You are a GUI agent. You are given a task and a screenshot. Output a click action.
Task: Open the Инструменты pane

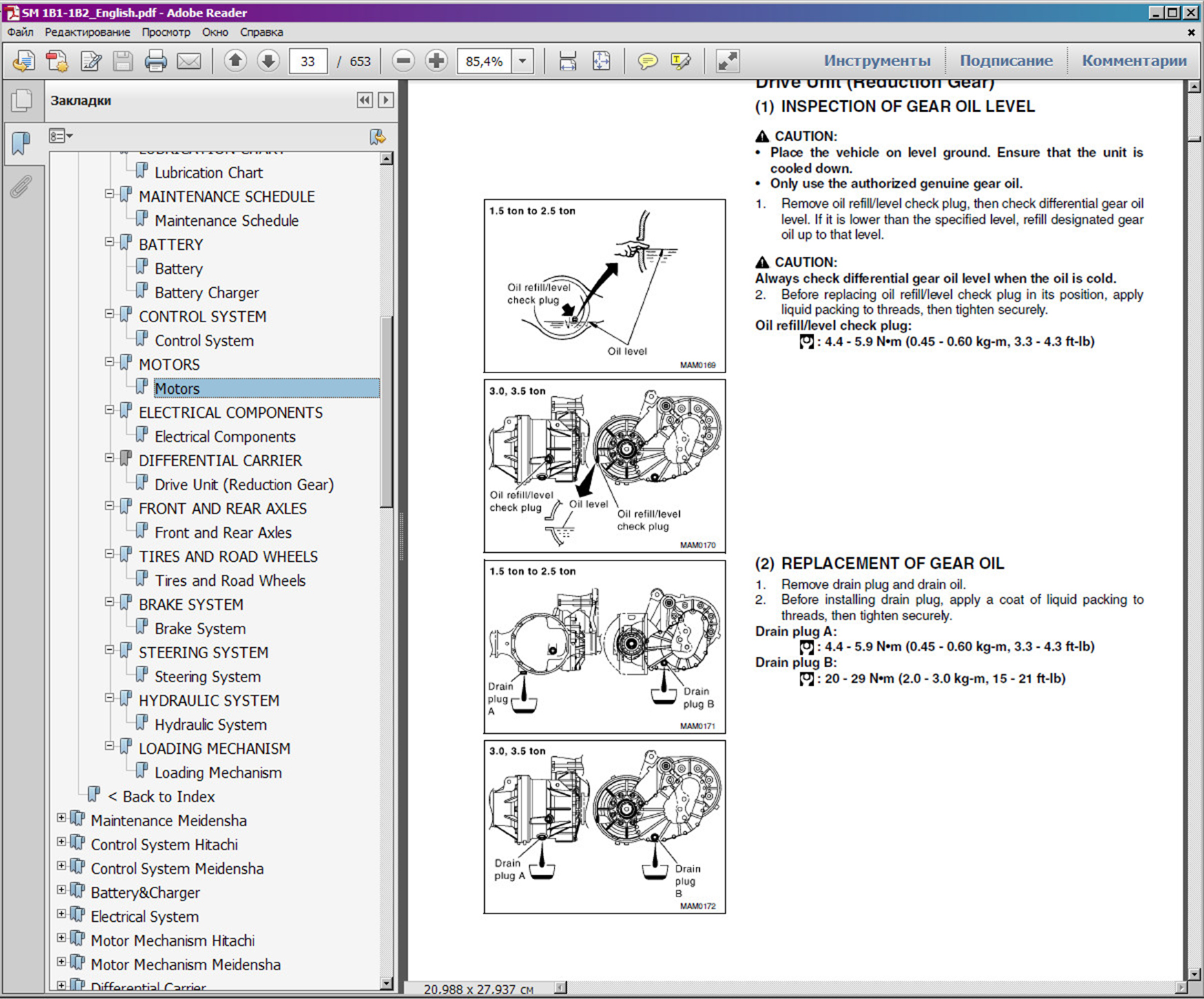coord(877,61)
